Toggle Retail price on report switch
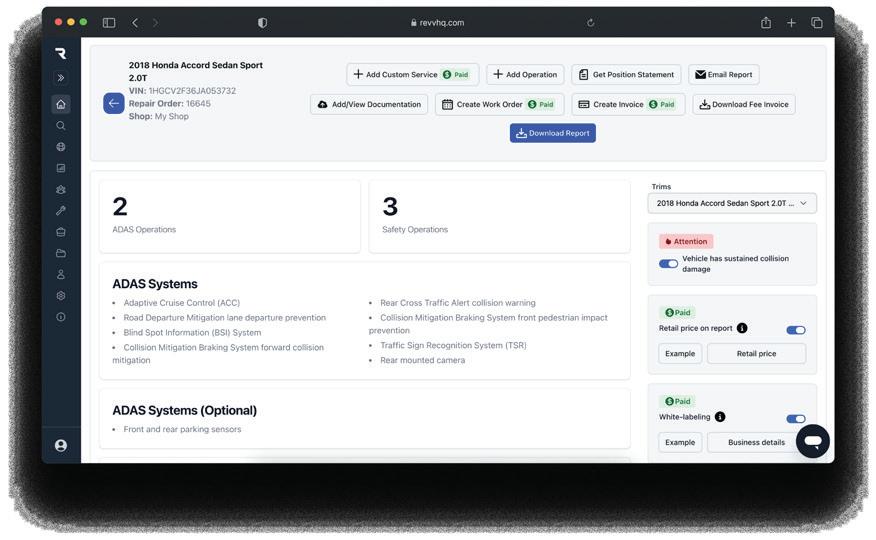Image resolution: width=876 pixels, height=540 pixels. click(x=796, y=330)
